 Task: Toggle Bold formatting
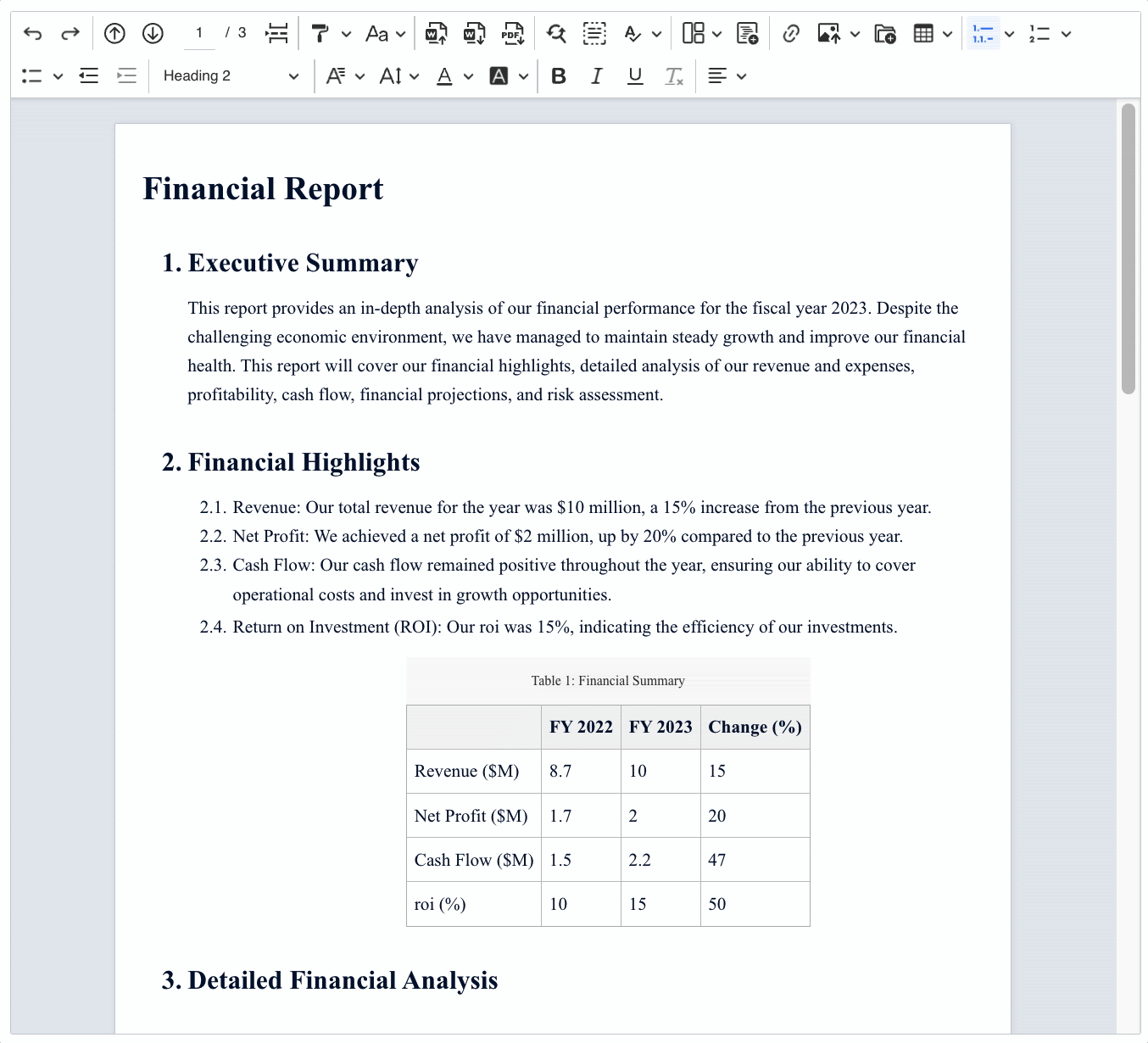(x=558, y=76)
